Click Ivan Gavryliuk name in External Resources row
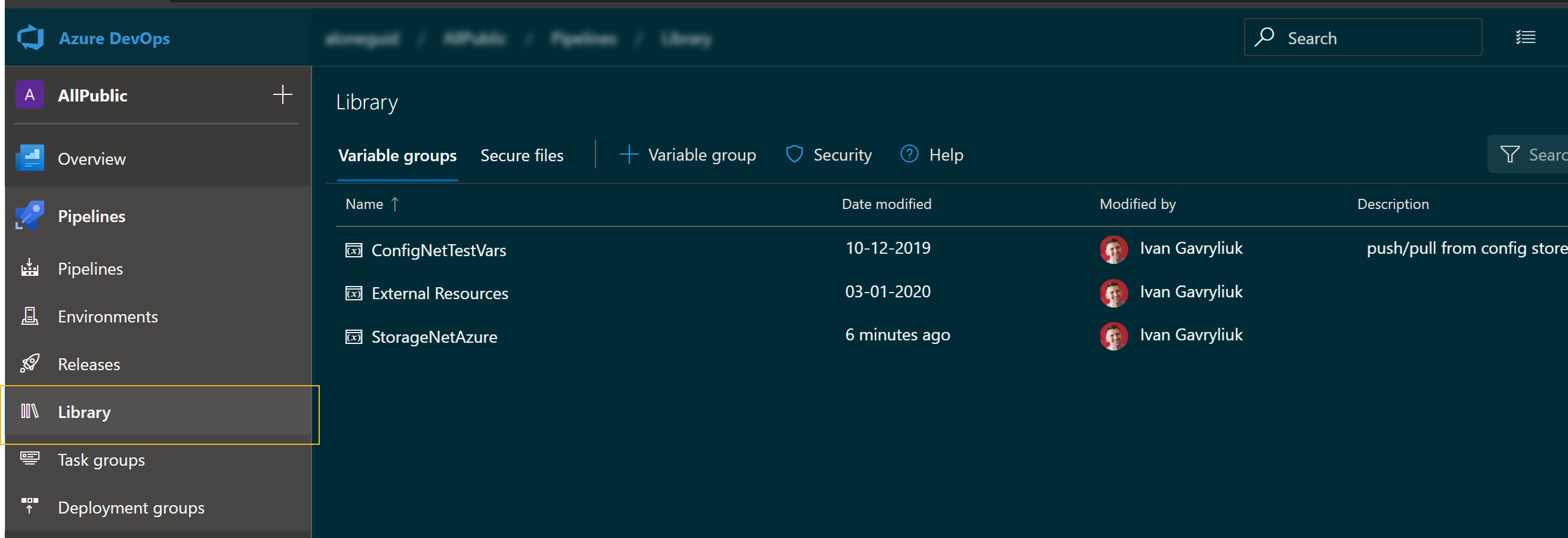The image size is (1568, 538). tap(1190, 291)
